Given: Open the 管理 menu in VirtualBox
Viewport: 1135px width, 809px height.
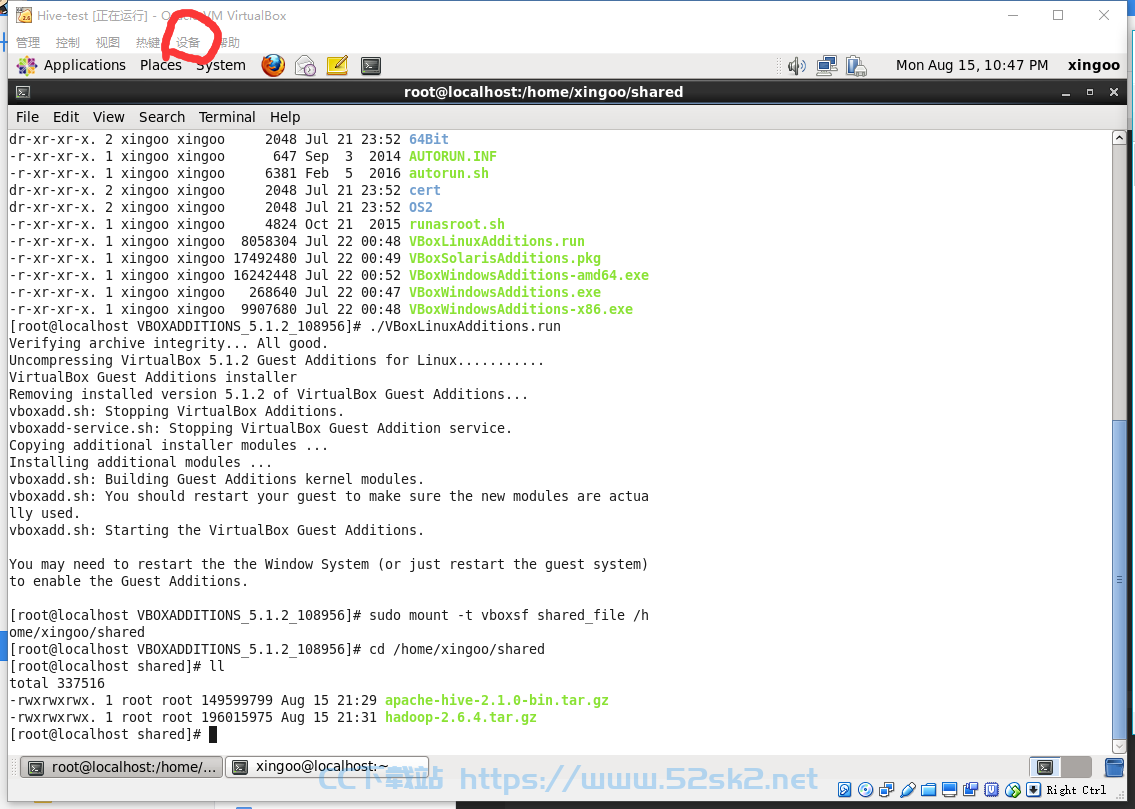Looking at the screenshot, I should coord(28,43).
